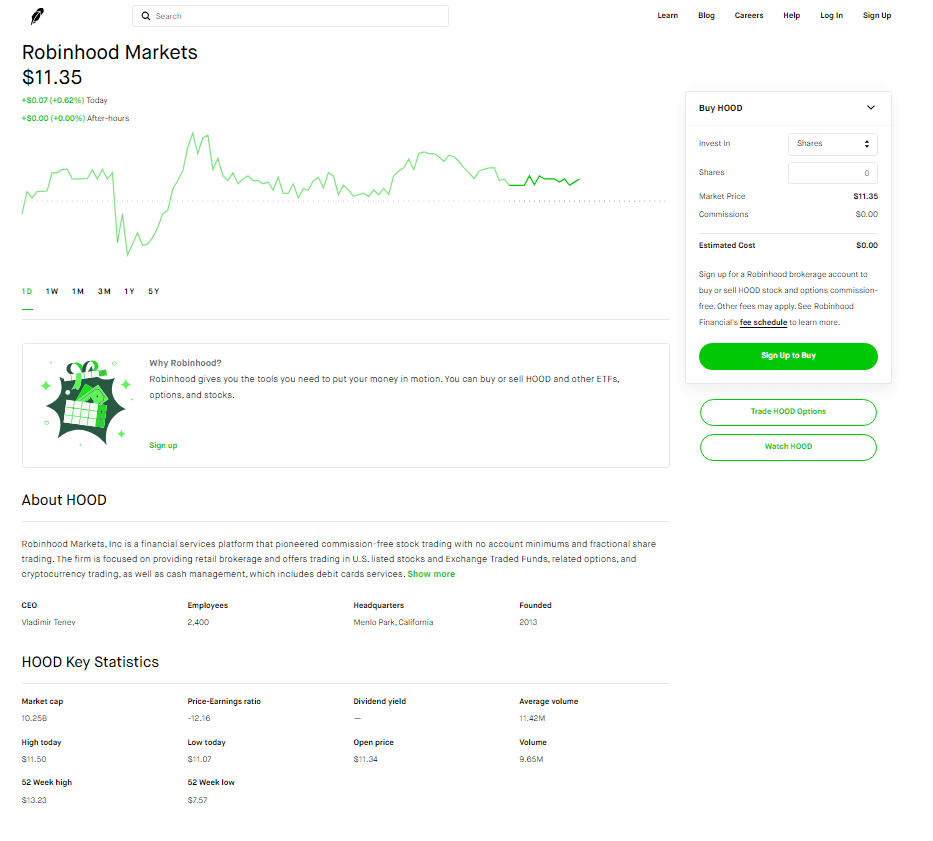
Task: Click the Founded value 2013
Action: pyautogui.click(x=528, y=622)
